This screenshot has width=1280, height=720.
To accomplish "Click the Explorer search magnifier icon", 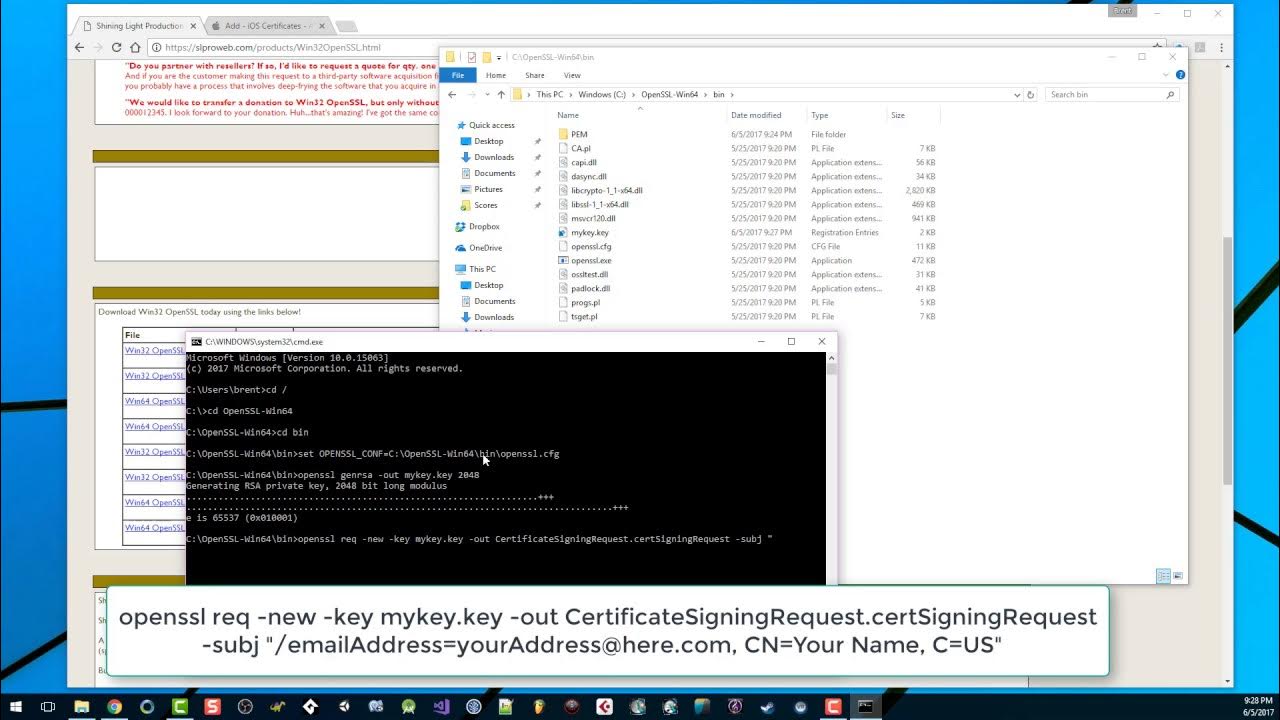I will (1170, 94).
